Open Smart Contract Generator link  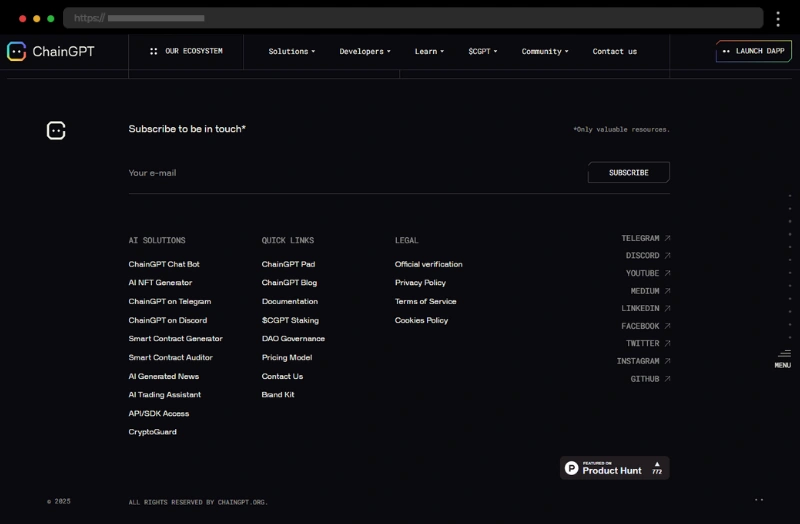click(175, 339)
